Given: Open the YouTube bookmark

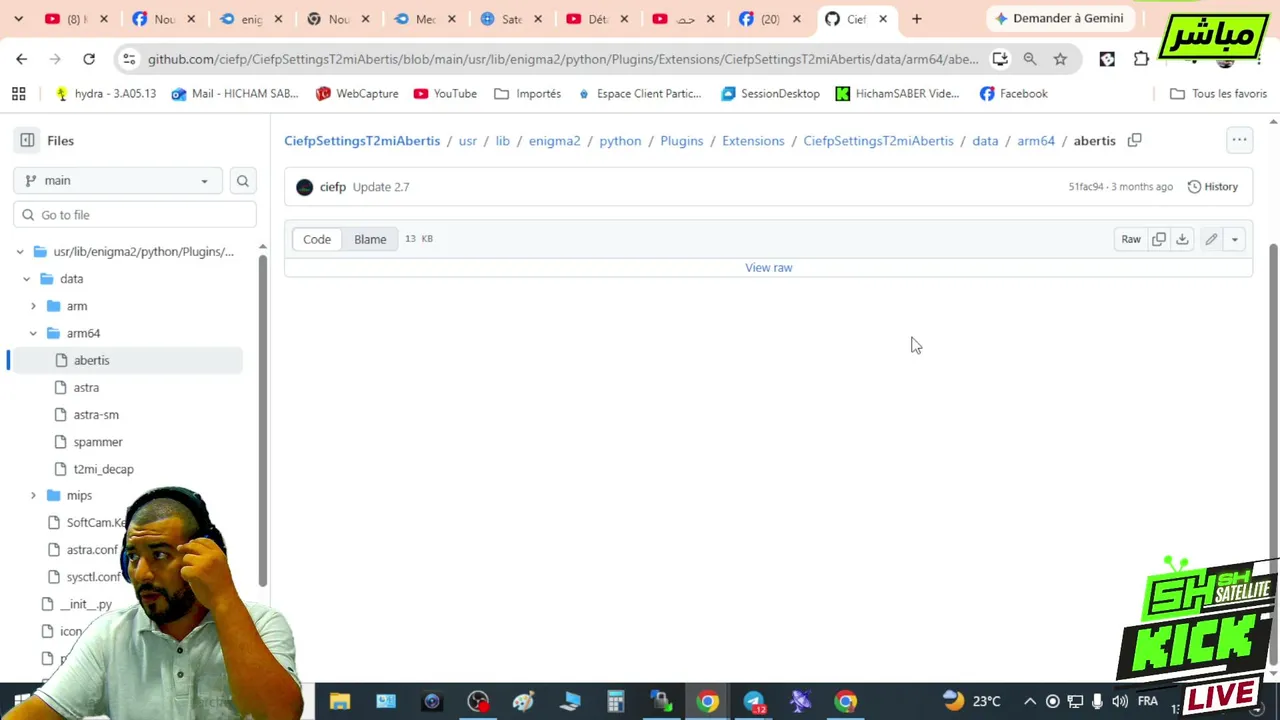Looking at the screenshot, I should [445, 94].
